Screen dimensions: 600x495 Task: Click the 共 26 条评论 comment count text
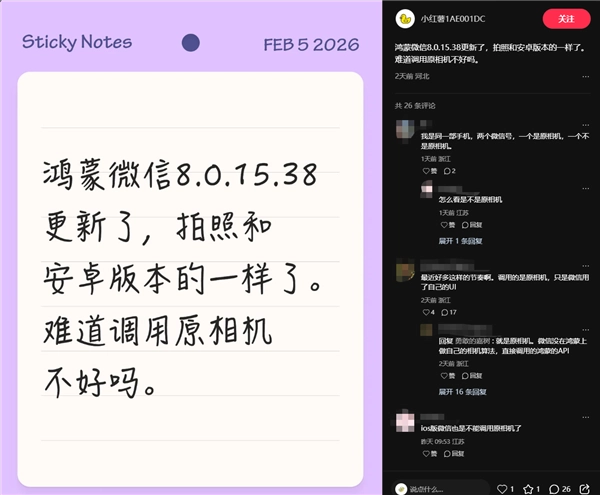415,106
